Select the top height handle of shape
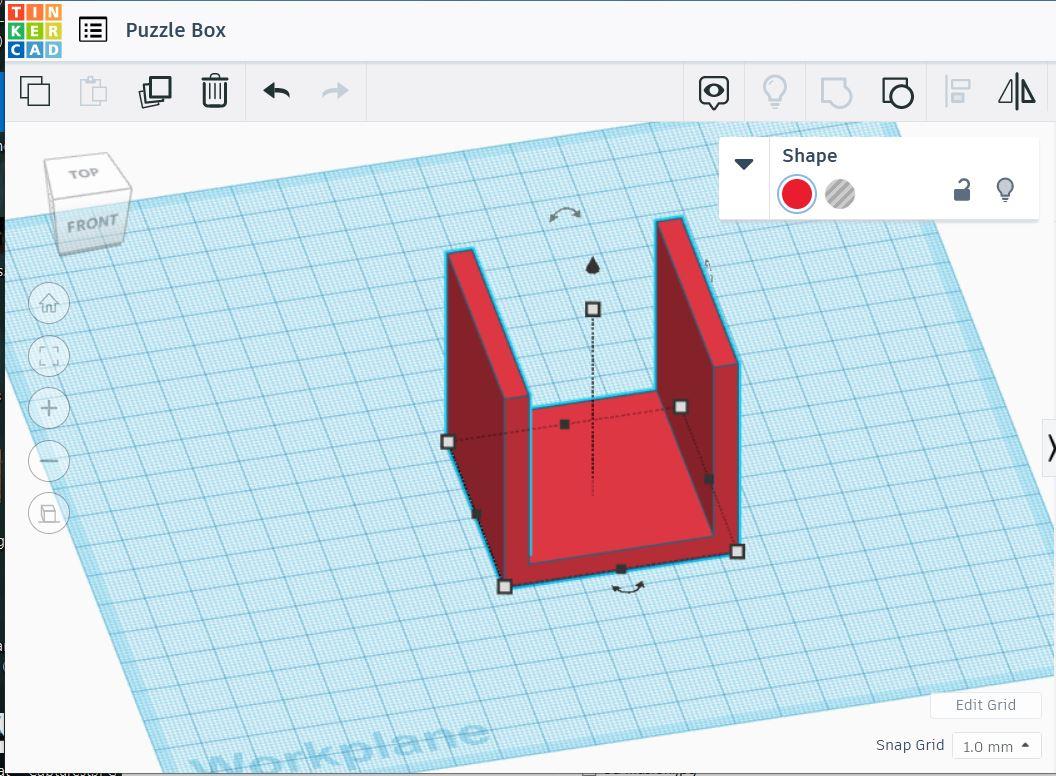Image resolution: width=1056 pixels, height=776 pixels. 593,309
